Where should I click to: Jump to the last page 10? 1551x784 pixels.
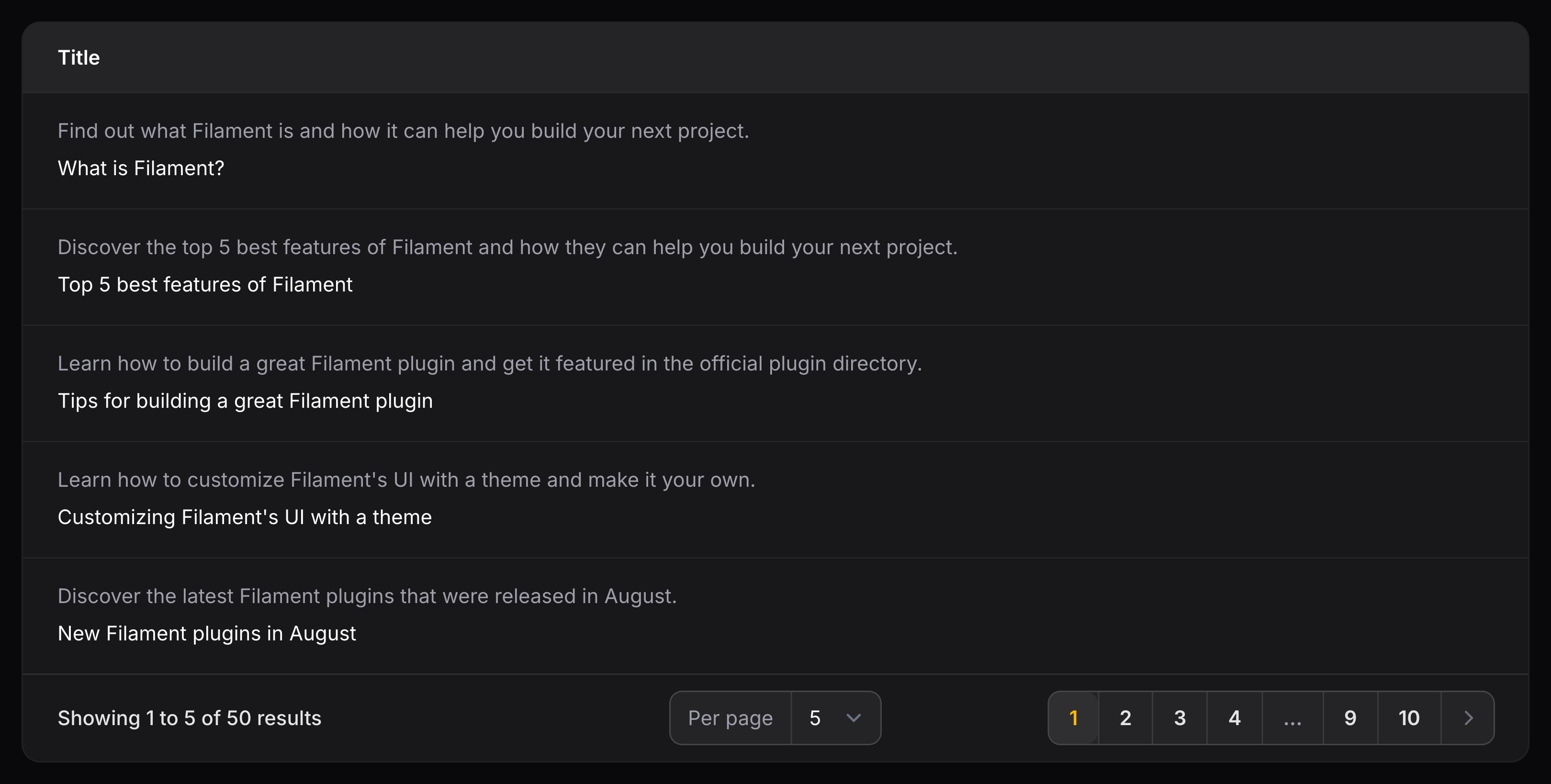(1408, 718)
